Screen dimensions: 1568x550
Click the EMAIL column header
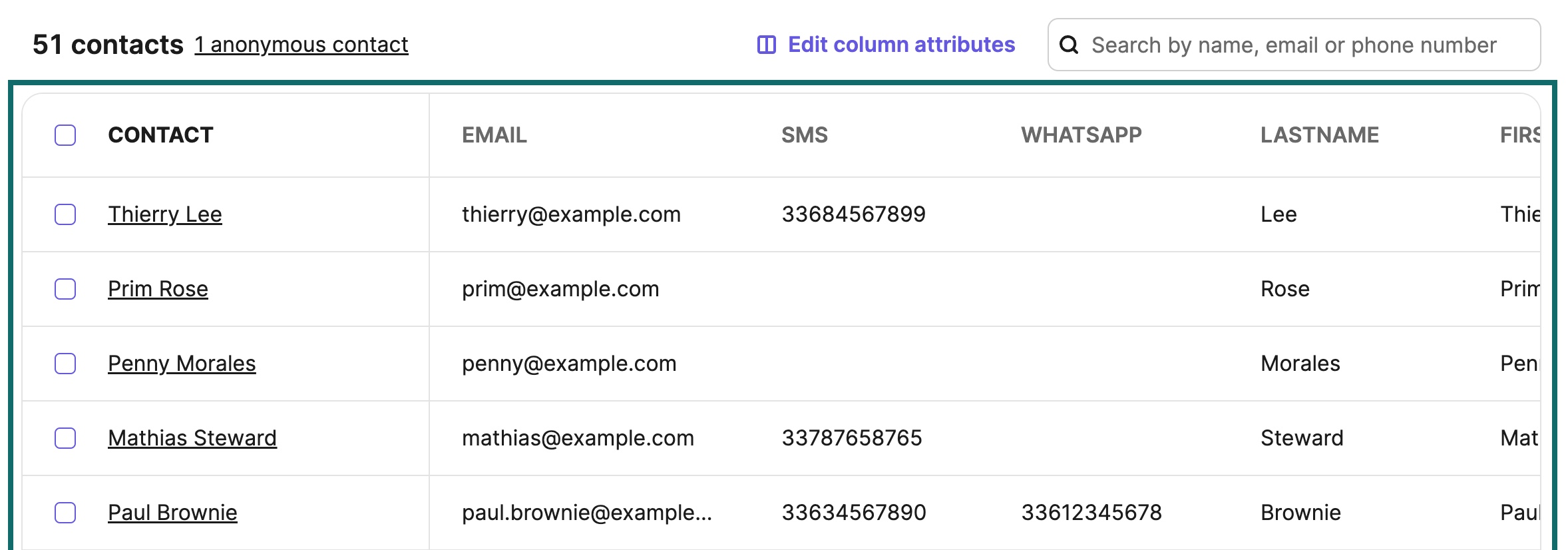(494, 135)
